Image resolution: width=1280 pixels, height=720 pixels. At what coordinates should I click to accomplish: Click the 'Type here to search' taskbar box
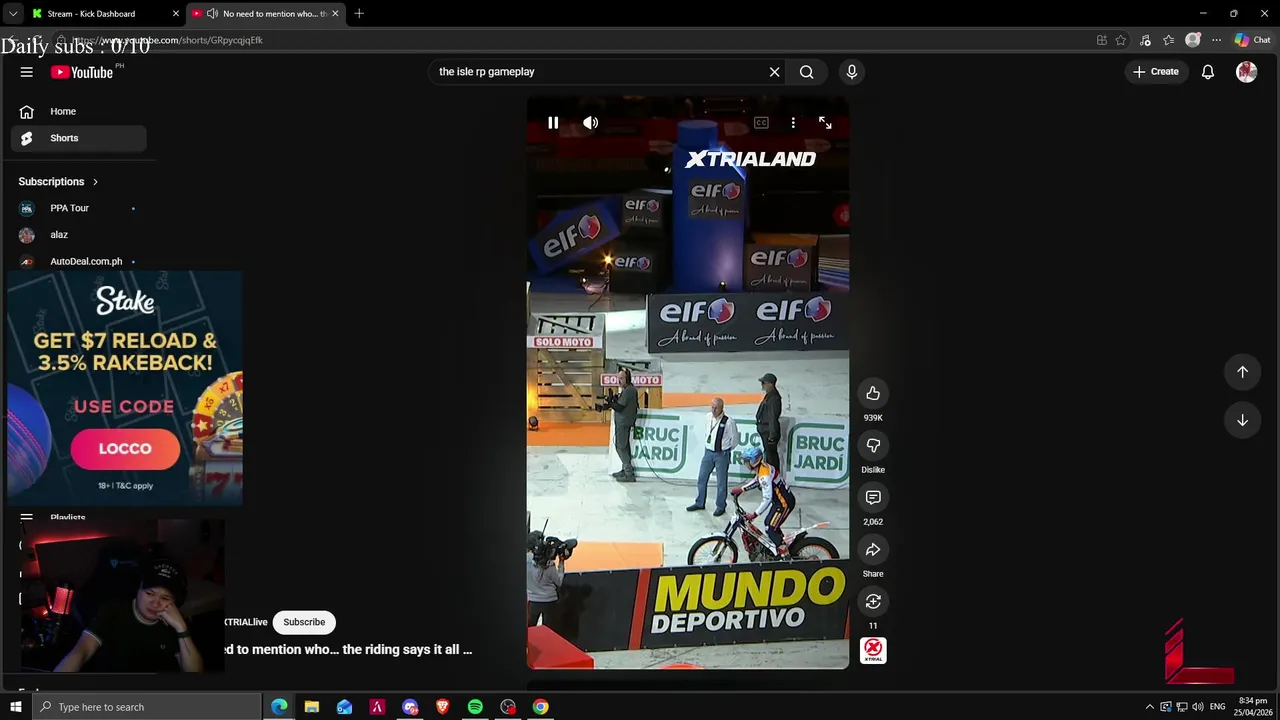pyautogui.click(x=146, y=707)
